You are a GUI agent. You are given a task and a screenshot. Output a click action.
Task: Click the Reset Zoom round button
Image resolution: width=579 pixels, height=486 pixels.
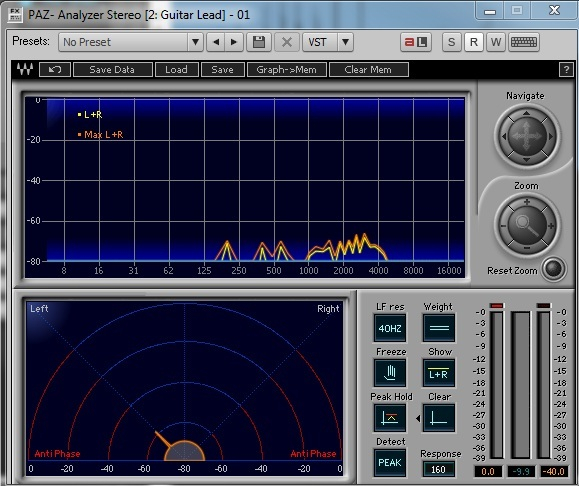554,268
